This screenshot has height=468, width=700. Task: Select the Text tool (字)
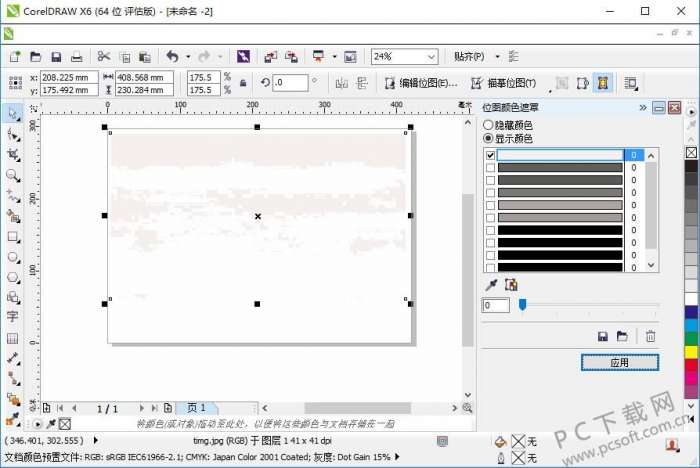click(x=12, y=317)
